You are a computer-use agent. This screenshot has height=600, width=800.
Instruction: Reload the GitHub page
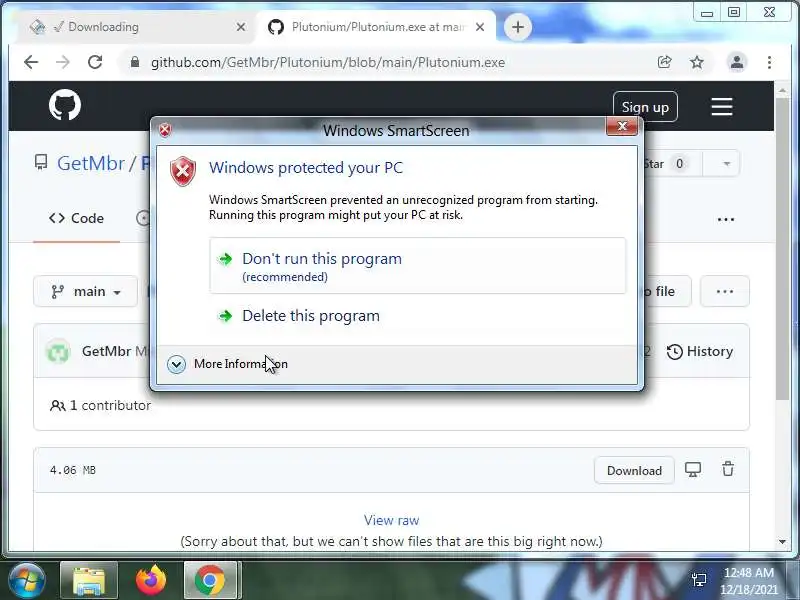click(95, 62)
